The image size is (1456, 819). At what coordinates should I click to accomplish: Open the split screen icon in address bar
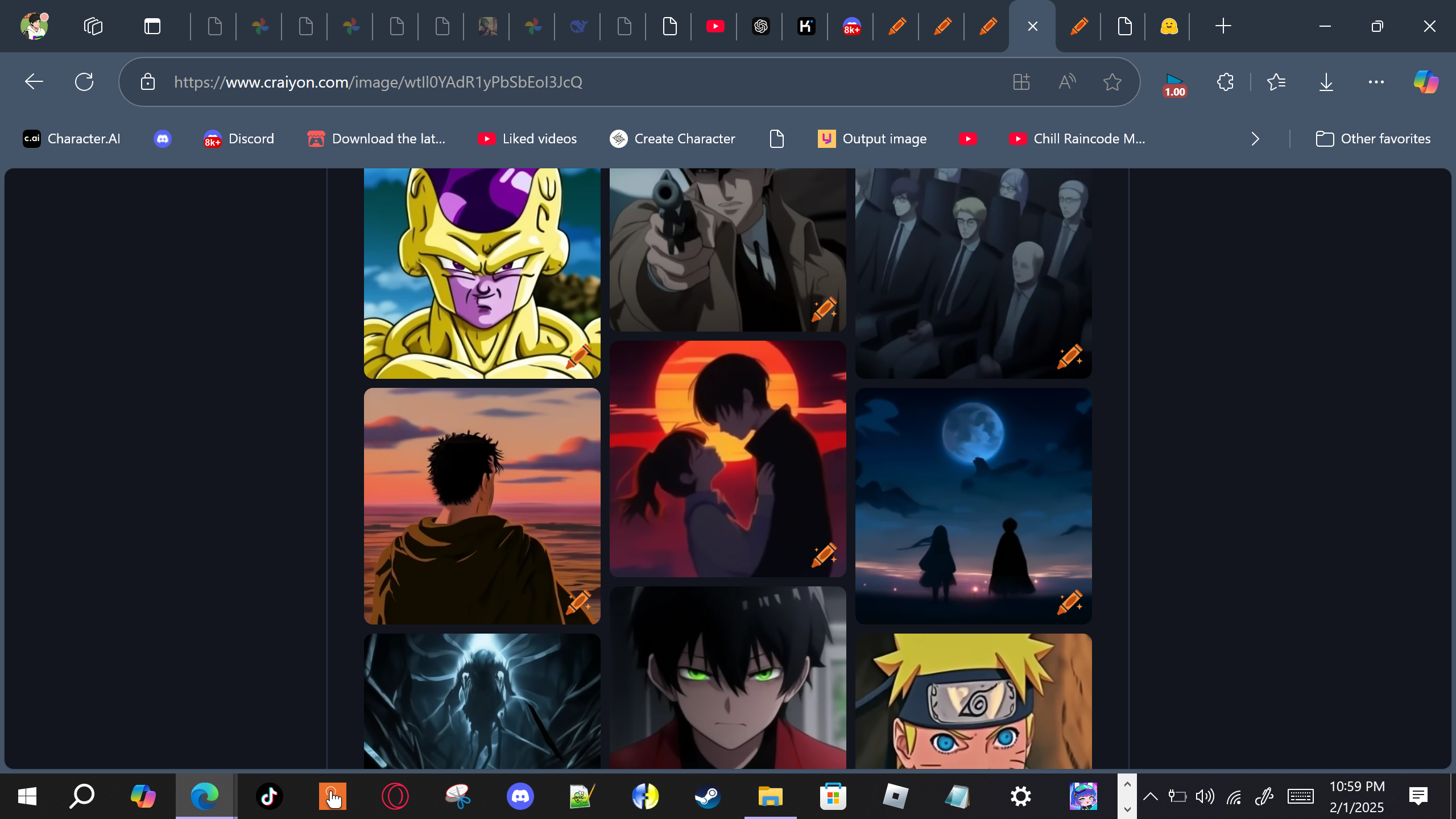coord(1021,82)
